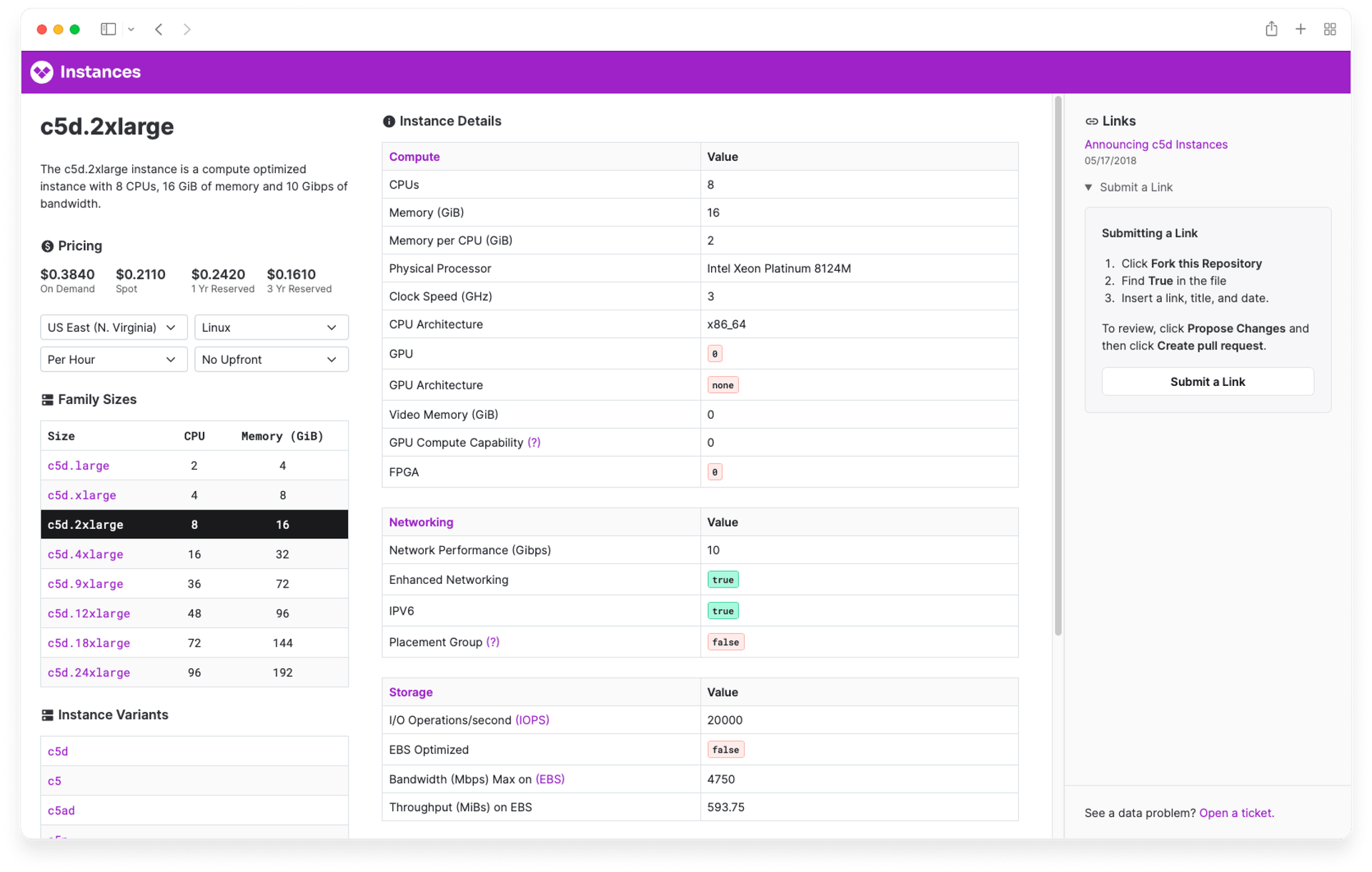Click the Share icon in the browser toolbar
Image resolution: width=1372 pixels, height=872 pixels.
coord(1271,29)
